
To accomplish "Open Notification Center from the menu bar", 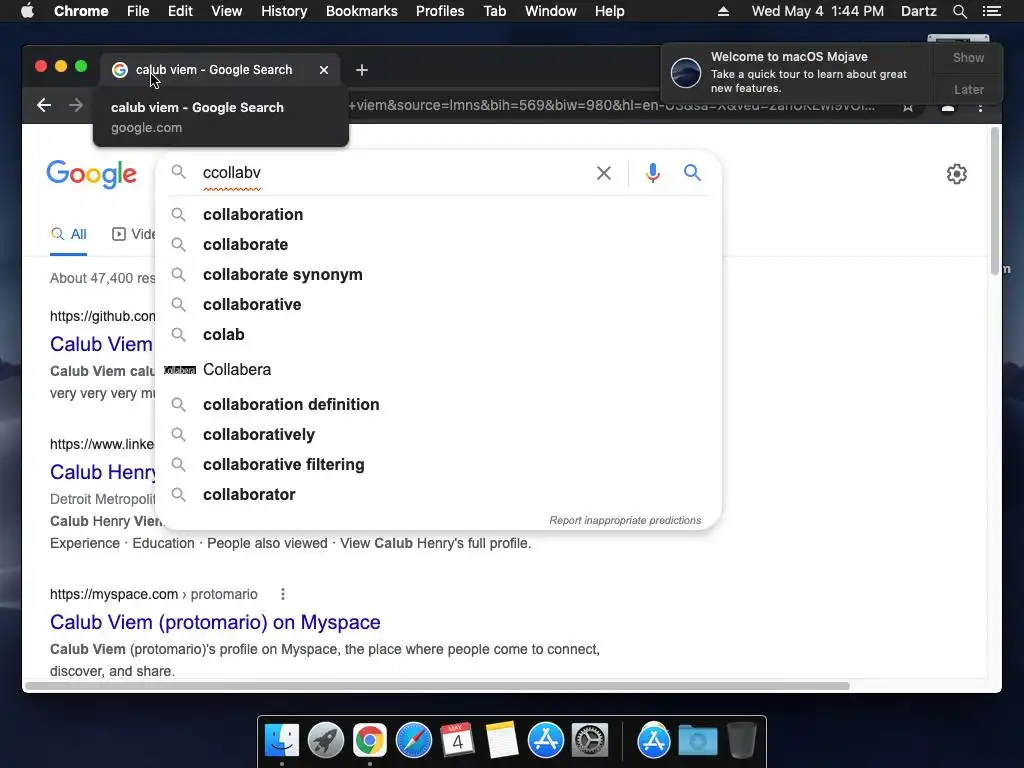I will (991, 11).
